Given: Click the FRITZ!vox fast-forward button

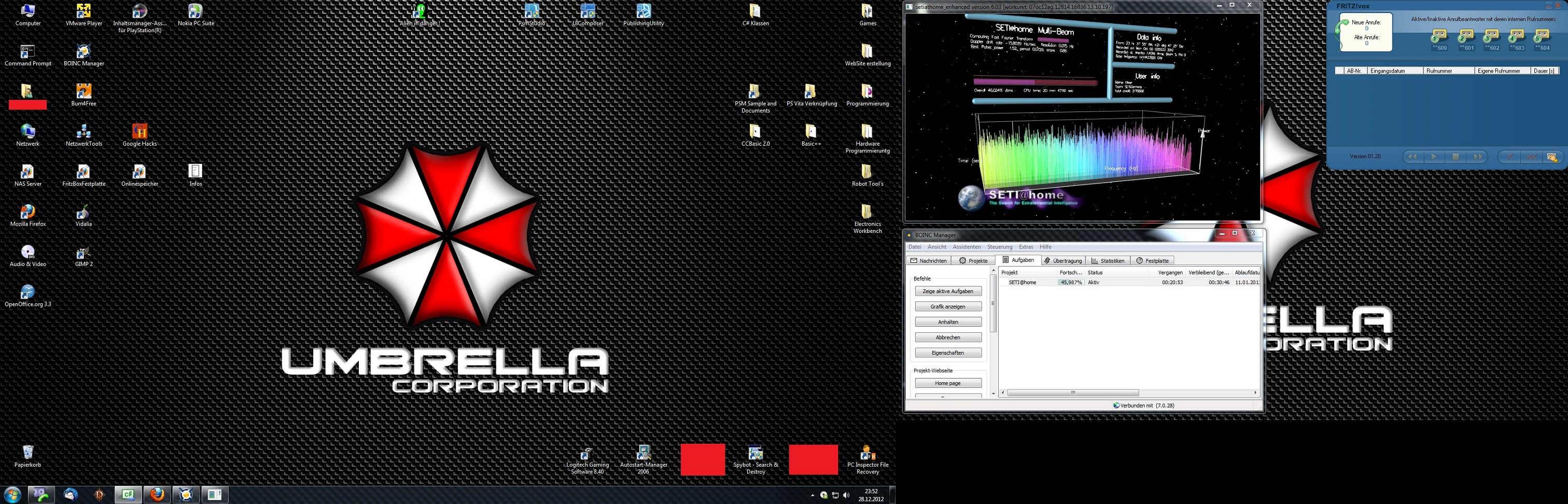Looking at the screenshot, I should [1477, 157].
